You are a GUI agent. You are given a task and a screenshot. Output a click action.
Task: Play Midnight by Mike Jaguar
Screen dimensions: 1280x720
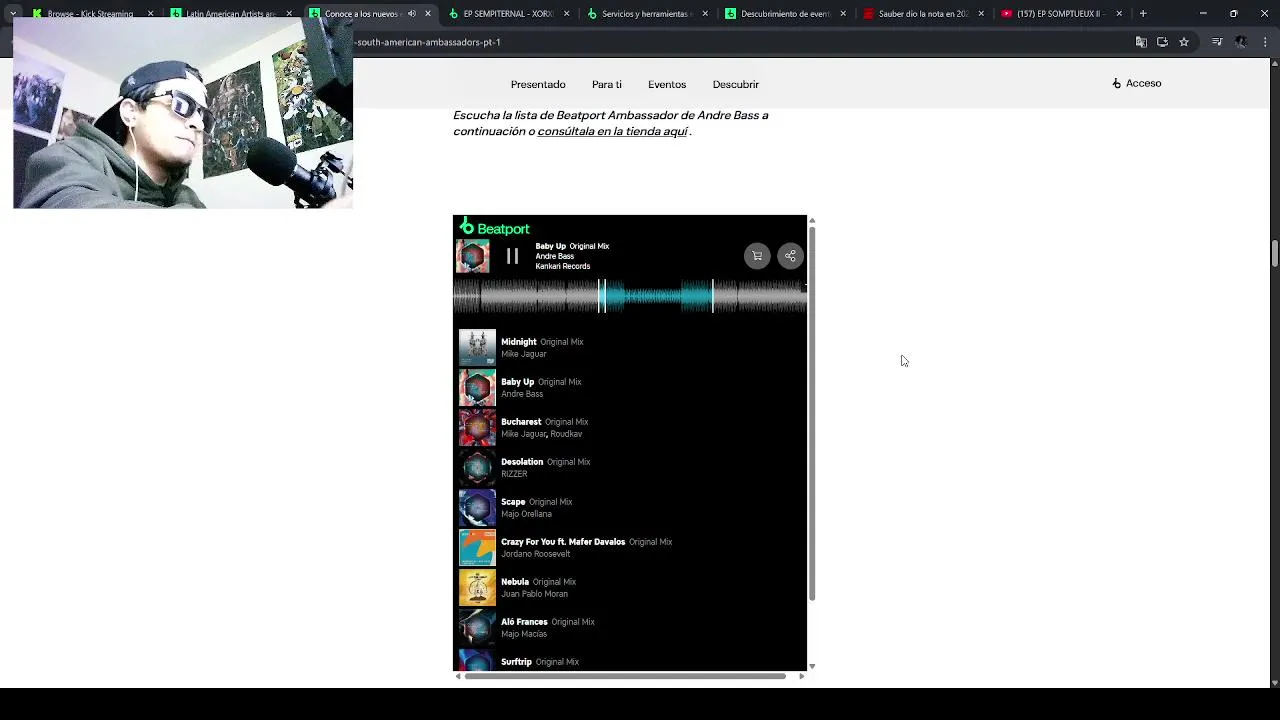[477, 347]
